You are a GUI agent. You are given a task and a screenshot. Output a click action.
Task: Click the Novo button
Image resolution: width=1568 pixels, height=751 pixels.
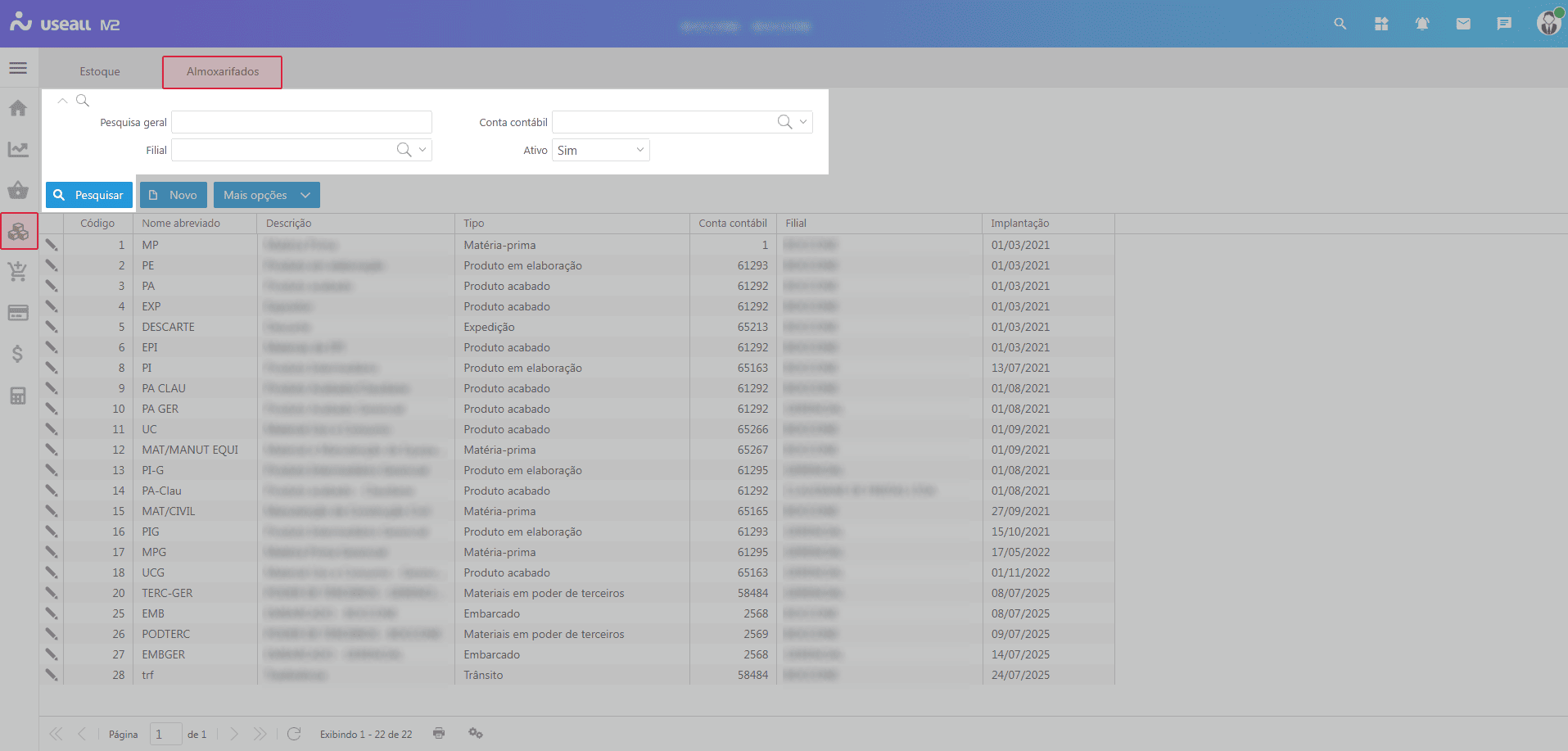[x=174, y=195]
